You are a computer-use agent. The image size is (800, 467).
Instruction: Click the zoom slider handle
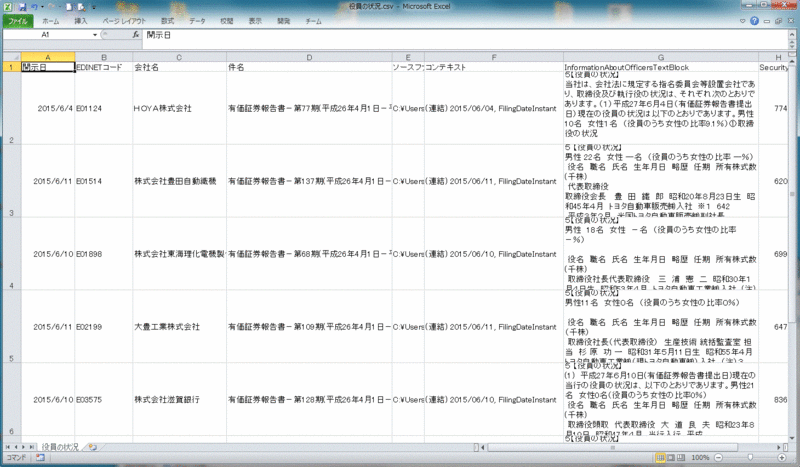point(750,458)
